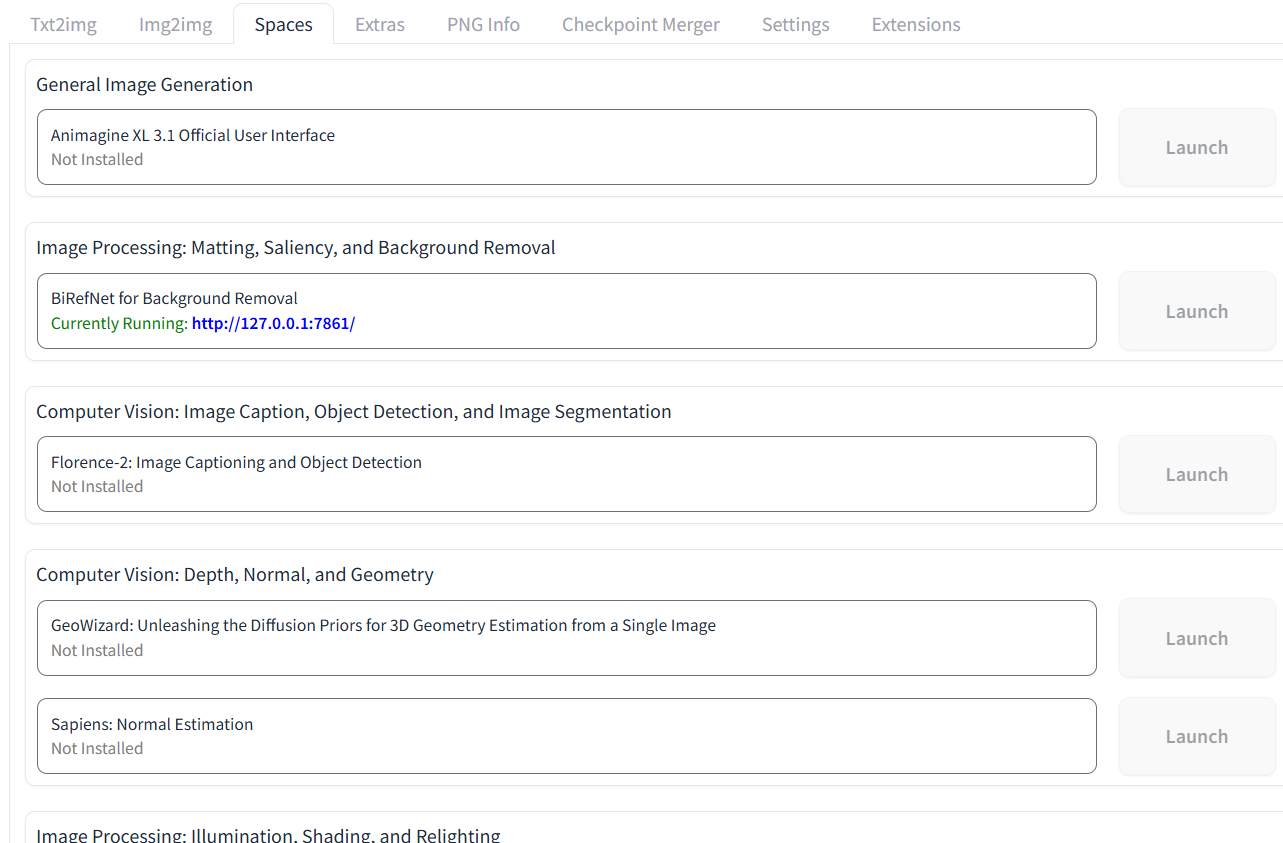Screen dimensions: 1283x843
Task: Switch to Checkpoint Merger tab
Action: pyautogui.click(x=640, y=25)
